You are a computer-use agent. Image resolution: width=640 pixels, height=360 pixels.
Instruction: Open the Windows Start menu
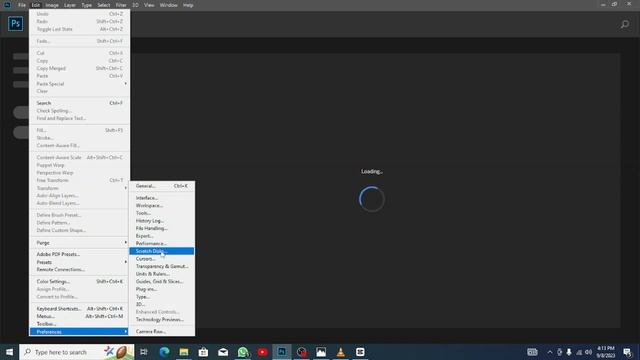click(x=9, y=352)
